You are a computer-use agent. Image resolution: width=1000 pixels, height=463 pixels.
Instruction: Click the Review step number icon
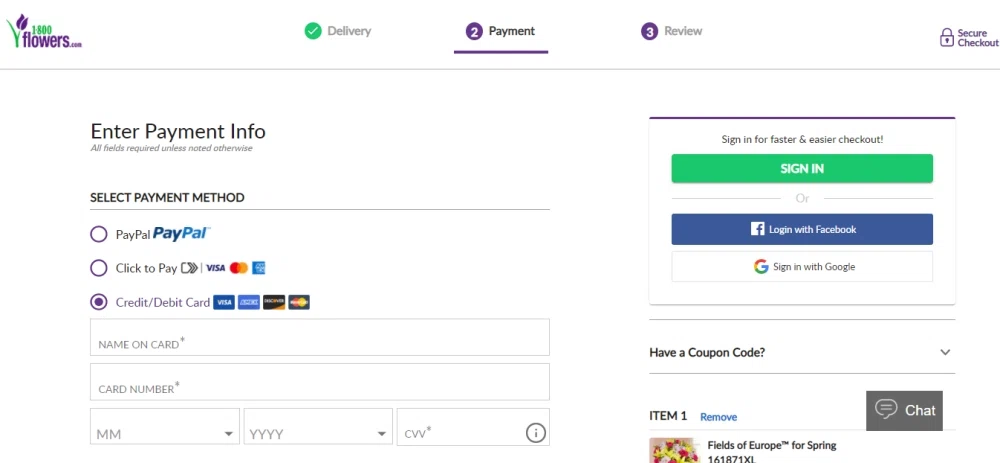point(649,32)
